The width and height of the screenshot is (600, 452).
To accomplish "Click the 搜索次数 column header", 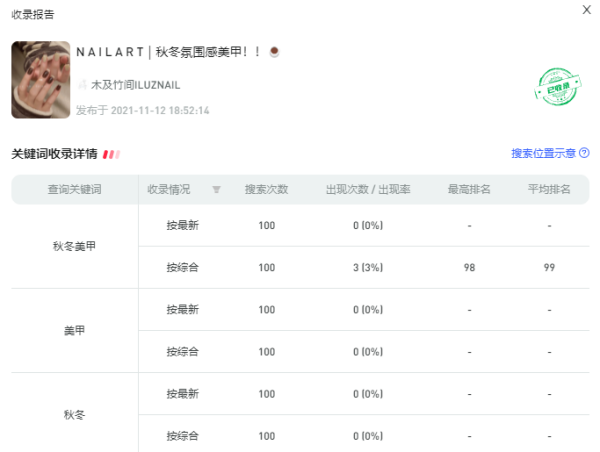I will click(266, 189).
